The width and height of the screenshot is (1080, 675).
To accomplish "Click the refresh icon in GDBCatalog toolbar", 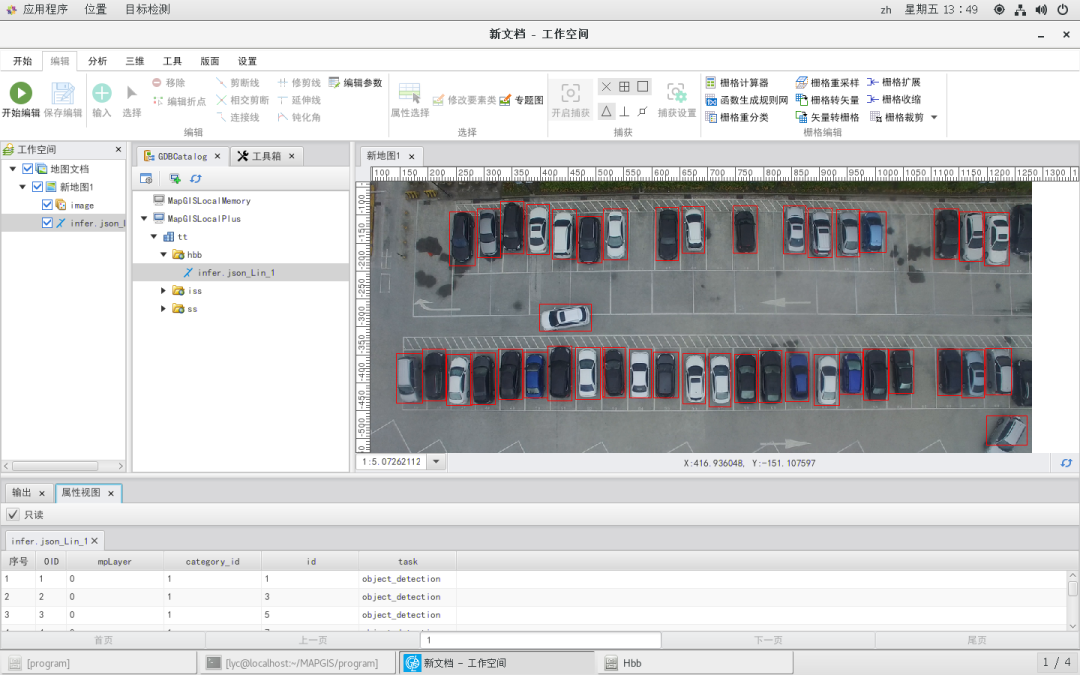I will [196, 178].
